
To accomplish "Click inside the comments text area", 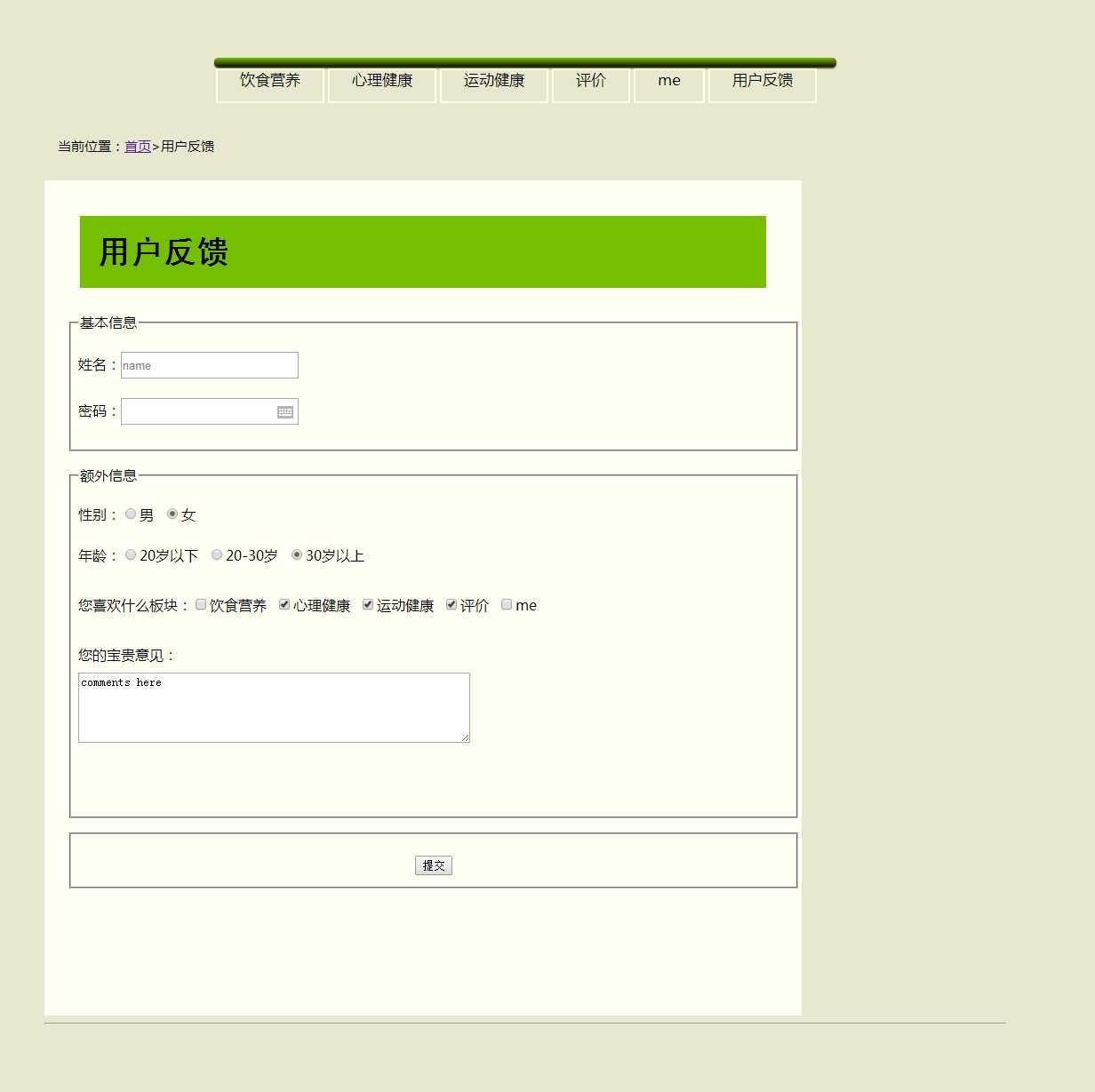I will pos(274,707).
